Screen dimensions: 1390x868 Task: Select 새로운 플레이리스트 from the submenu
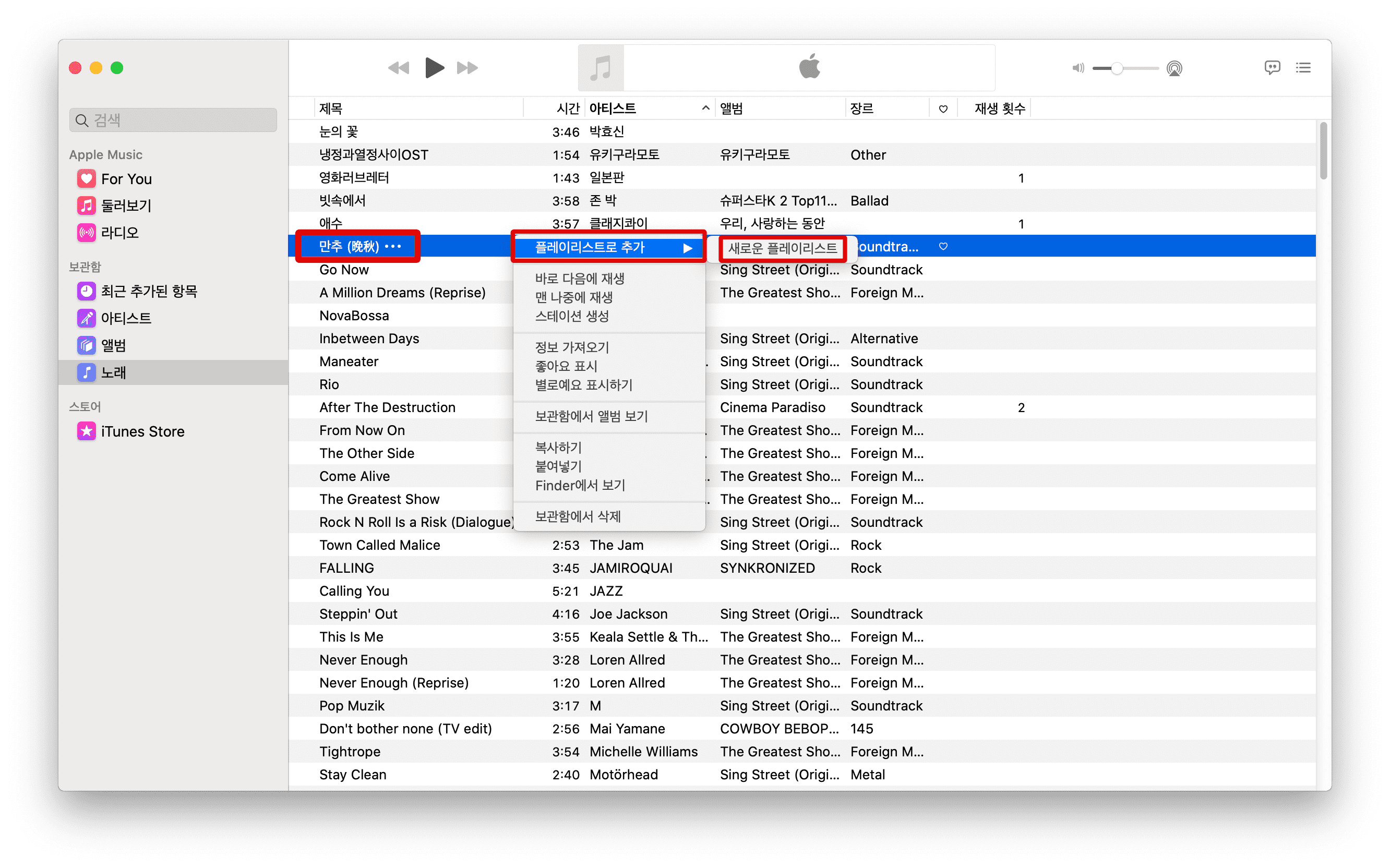pyautogui.click(x=782, y=248)
